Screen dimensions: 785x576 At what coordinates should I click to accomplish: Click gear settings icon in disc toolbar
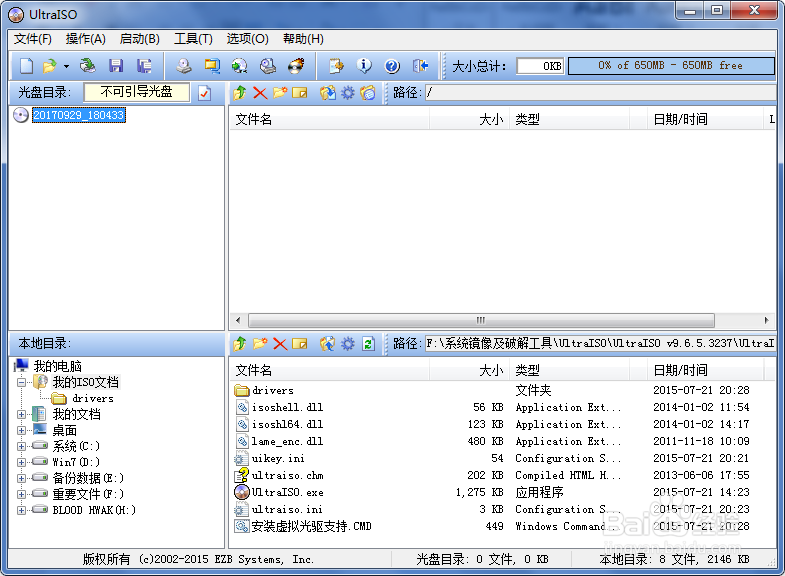point(347,93)
